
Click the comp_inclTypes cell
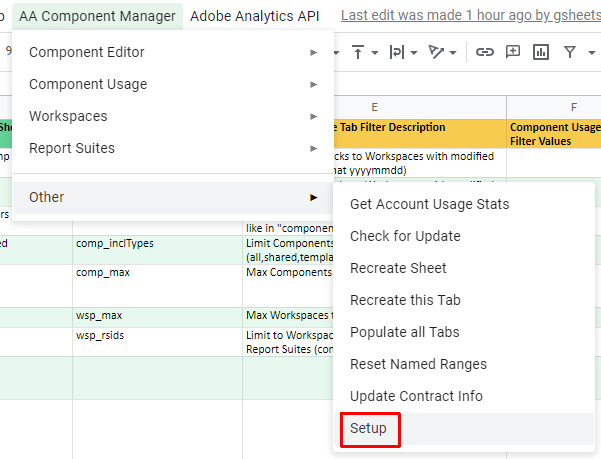point(157,250)
